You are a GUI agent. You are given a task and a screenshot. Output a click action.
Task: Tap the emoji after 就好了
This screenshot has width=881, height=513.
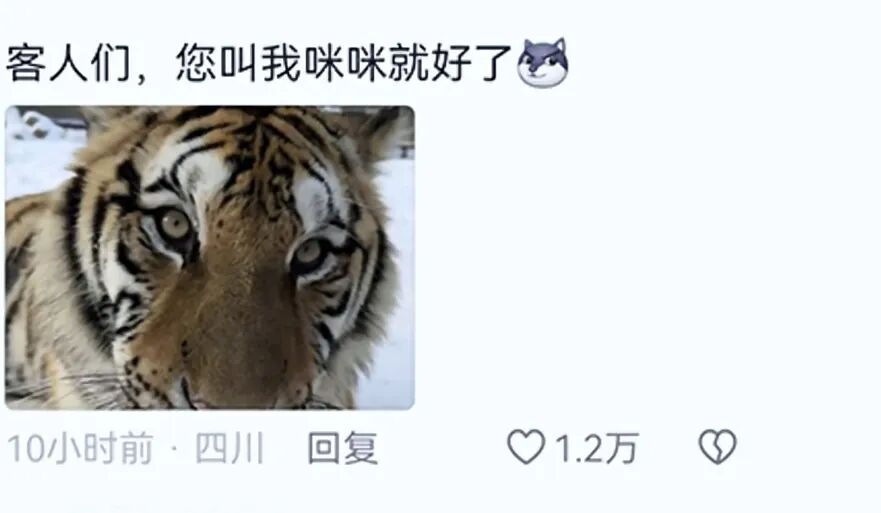tap(542, 63)
